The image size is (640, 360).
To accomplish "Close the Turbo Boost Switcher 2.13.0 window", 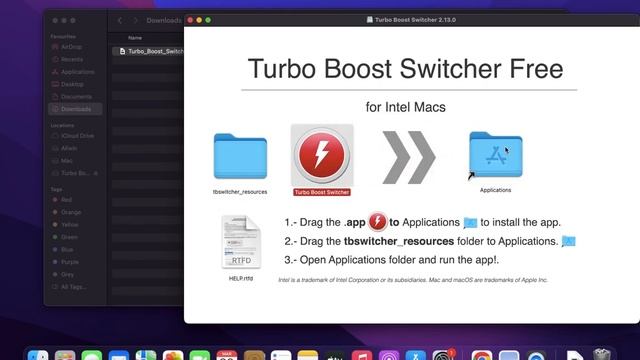I will 190,20.
